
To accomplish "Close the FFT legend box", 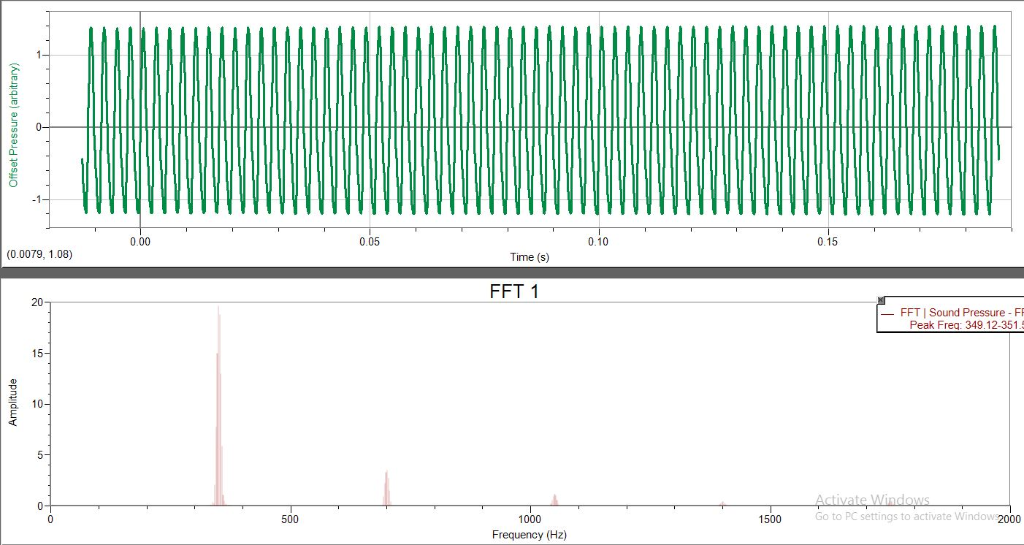I will [881, 300].
